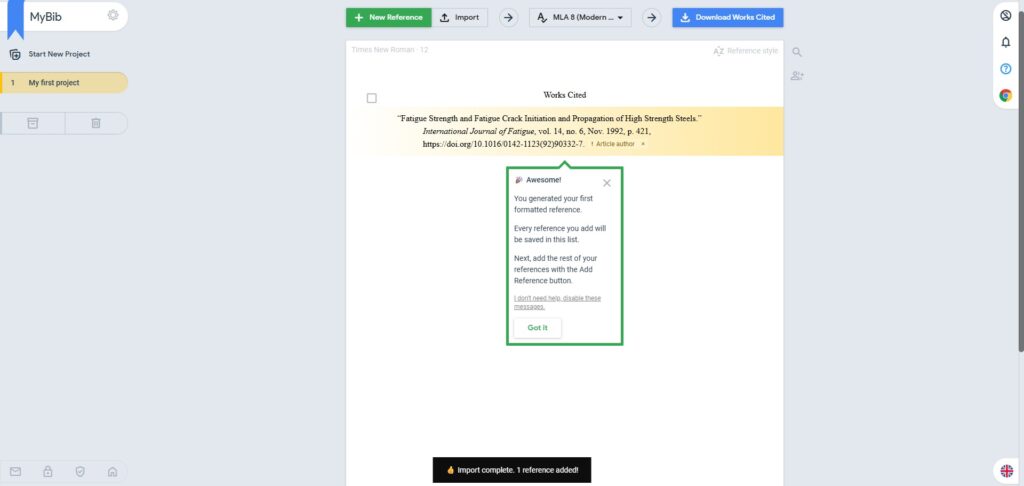Click the MyBib bookmark logo
This screenshot has height=486, width=1024.
(15, 19)
